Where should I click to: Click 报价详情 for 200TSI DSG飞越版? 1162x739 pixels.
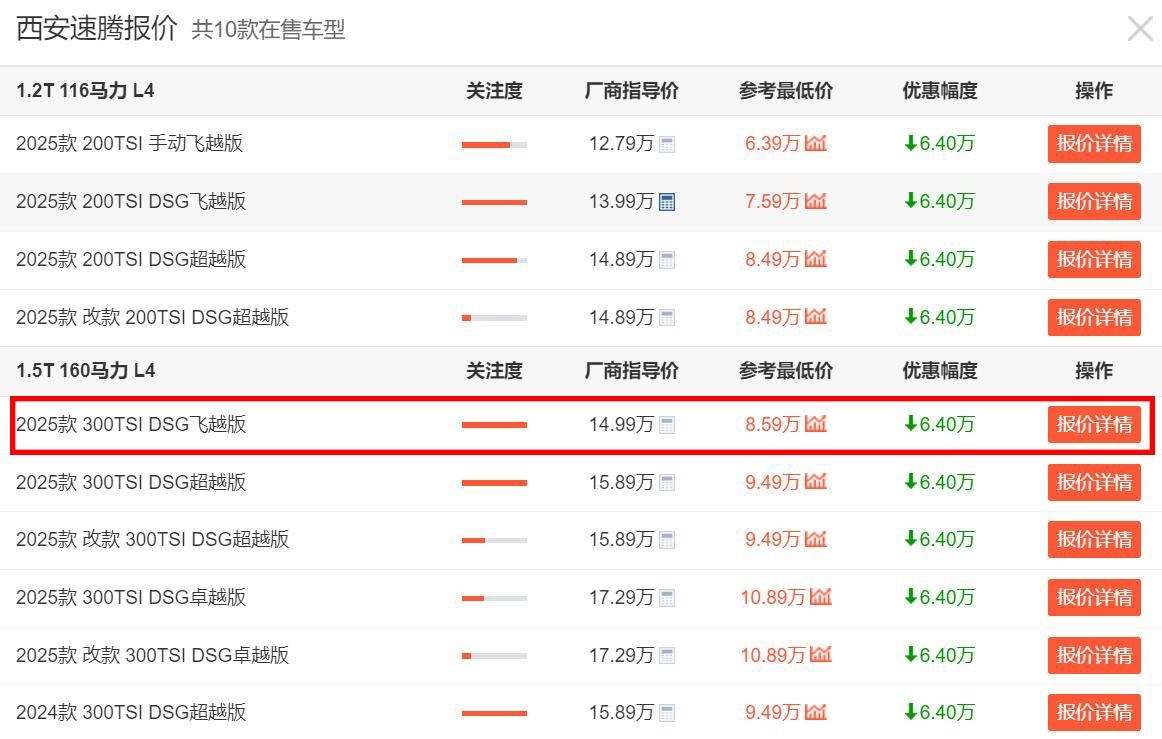click(x=1094, y=202)
